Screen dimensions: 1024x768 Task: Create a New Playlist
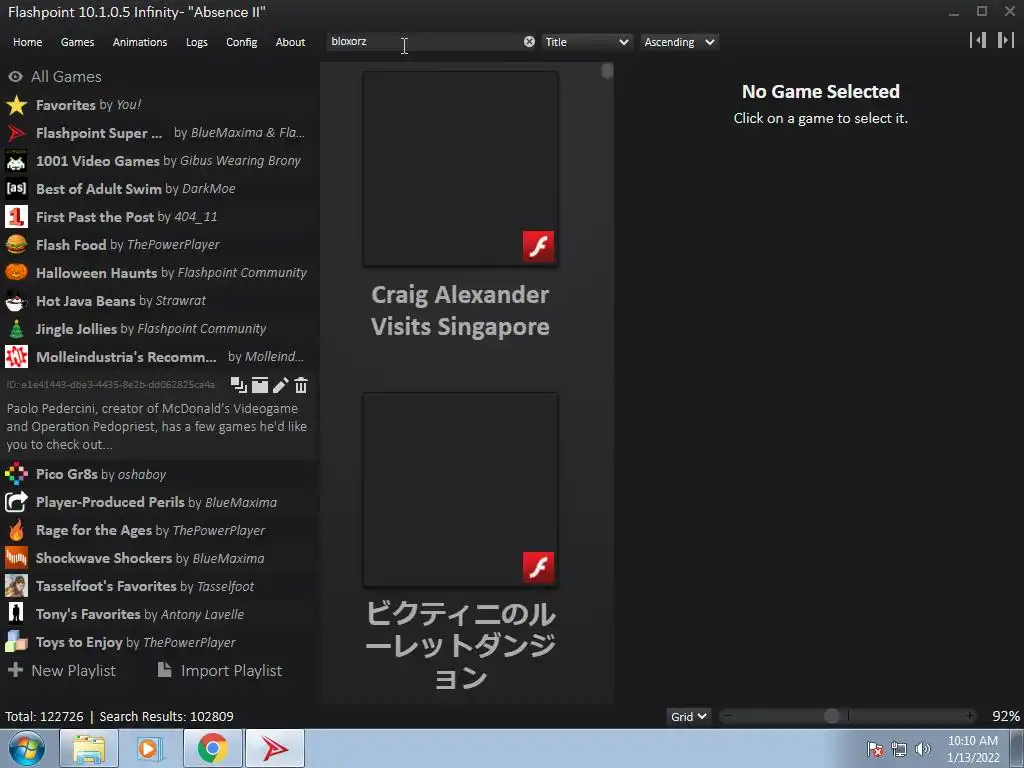pos(62,671)
